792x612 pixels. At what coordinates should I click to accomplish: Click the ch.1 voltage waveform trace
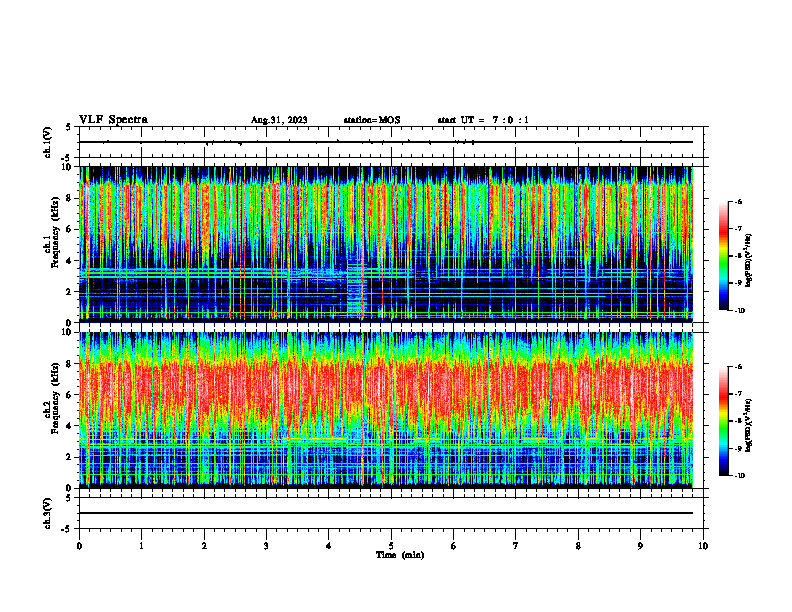[x=386, y=142]
